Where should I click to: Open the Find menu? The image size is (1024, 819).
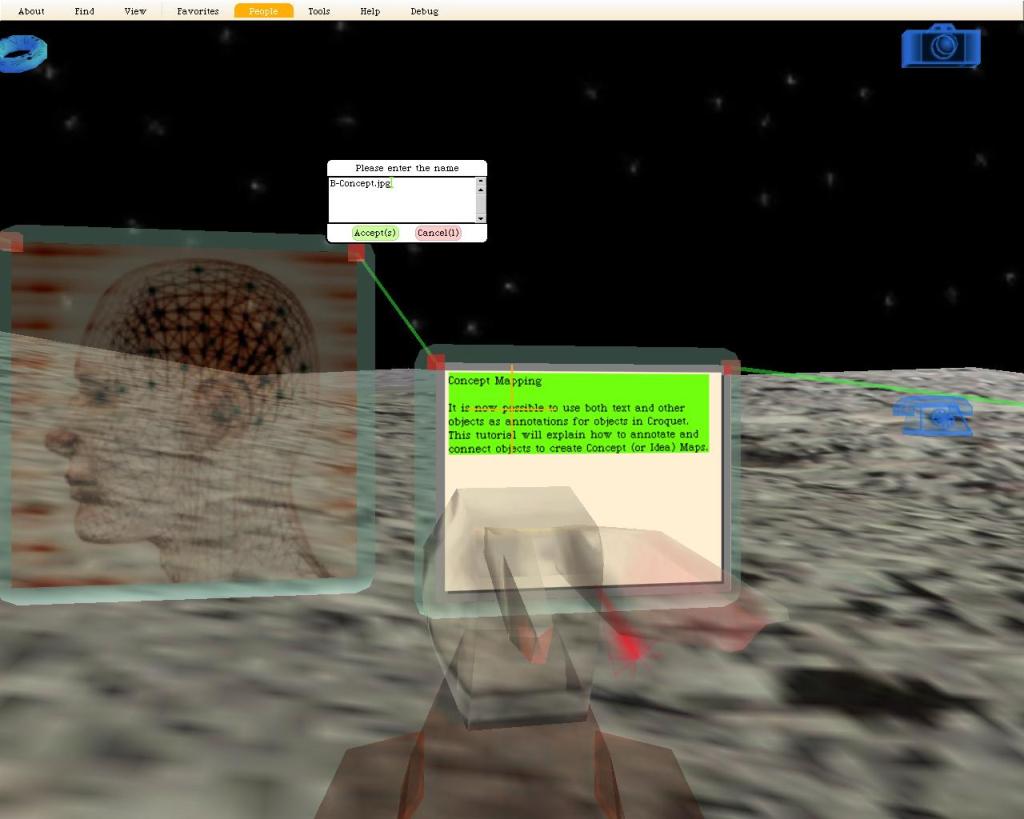84,11
